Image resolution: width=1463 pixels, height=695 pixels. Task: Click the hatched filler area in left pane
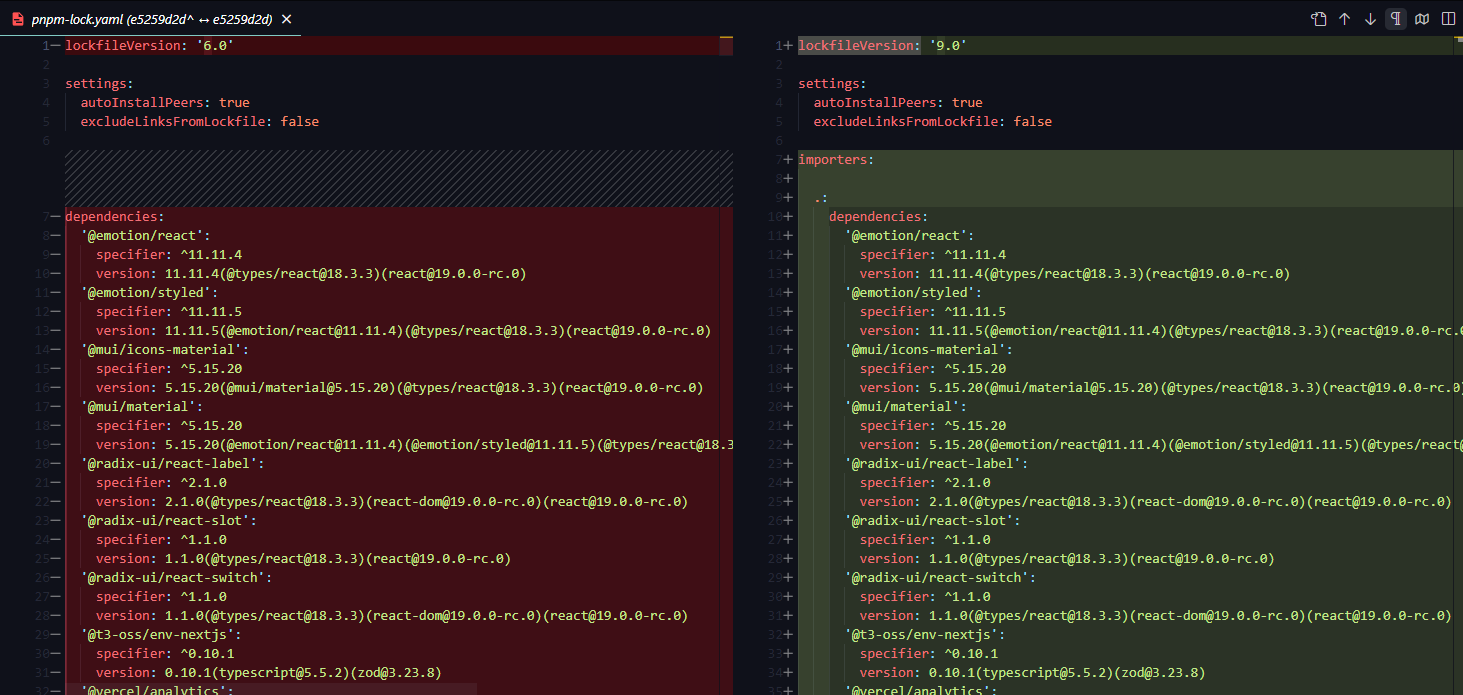(x=398, y=178)
